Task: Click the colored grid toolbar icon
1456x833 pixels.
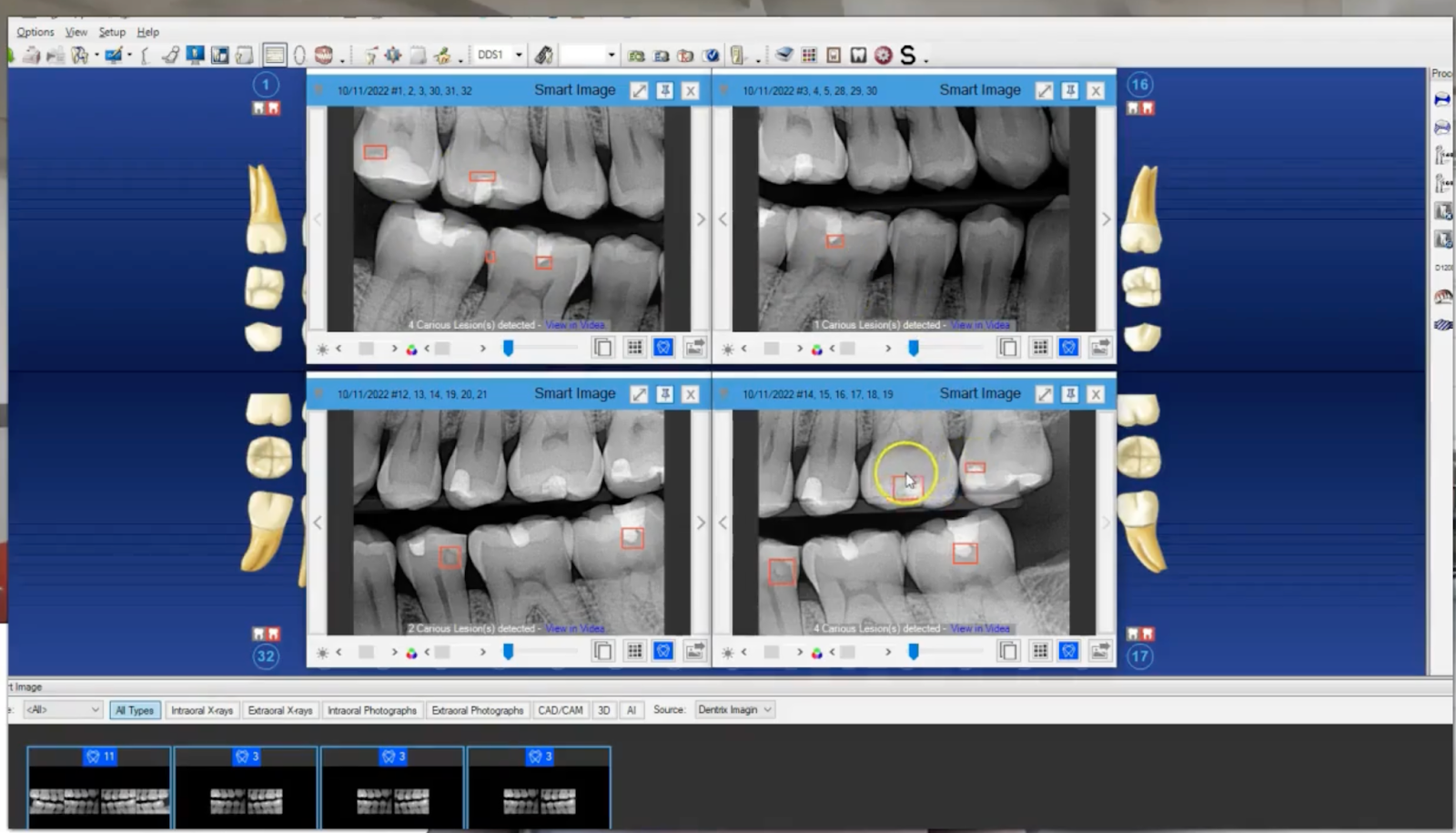Action: pyautogui.click(x=809, y=56)
